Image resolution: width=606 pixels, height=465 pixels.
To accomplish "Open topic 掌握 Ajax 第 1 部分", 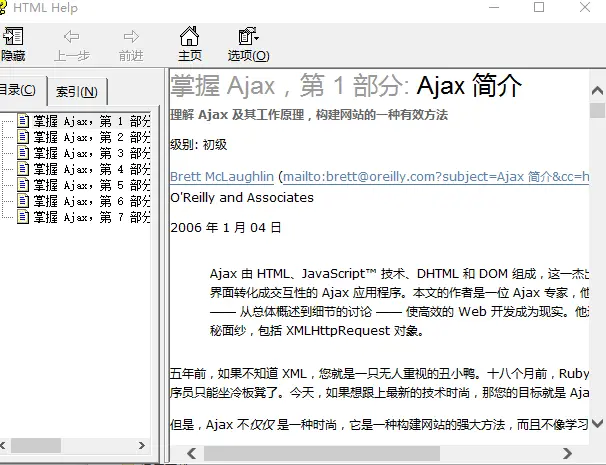I will pyautogui.click(x=92, y=122).
